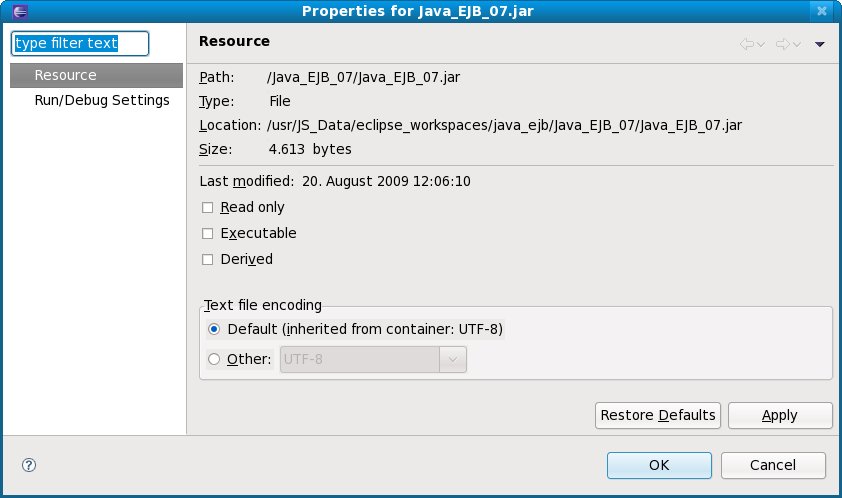
Task: Toggle the Executable checkbox
Action: point(208,234)
